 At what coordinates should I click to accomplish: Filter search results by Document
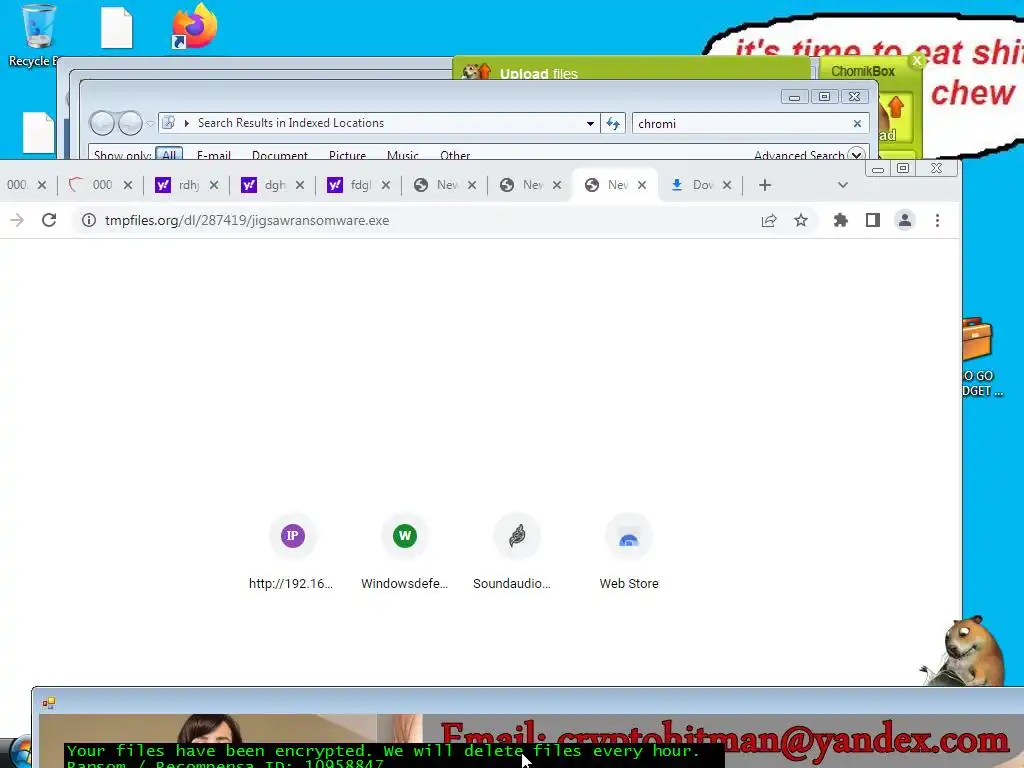(280, 155)
